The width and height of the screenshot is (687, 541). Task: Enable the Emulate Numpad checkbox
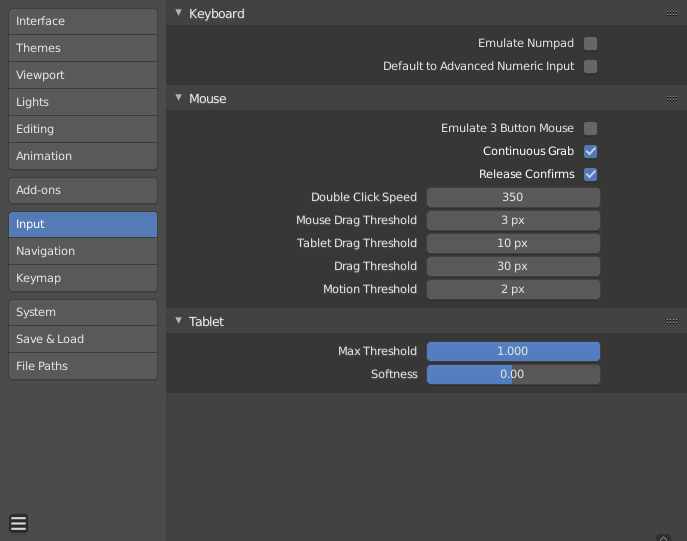click(590, 43)
